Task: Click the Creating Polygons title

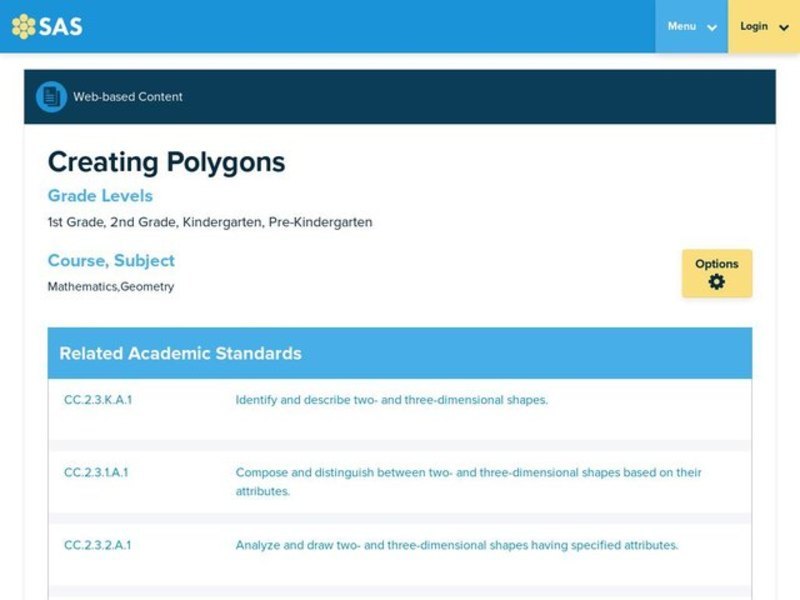Action: [x=165, y=162]
